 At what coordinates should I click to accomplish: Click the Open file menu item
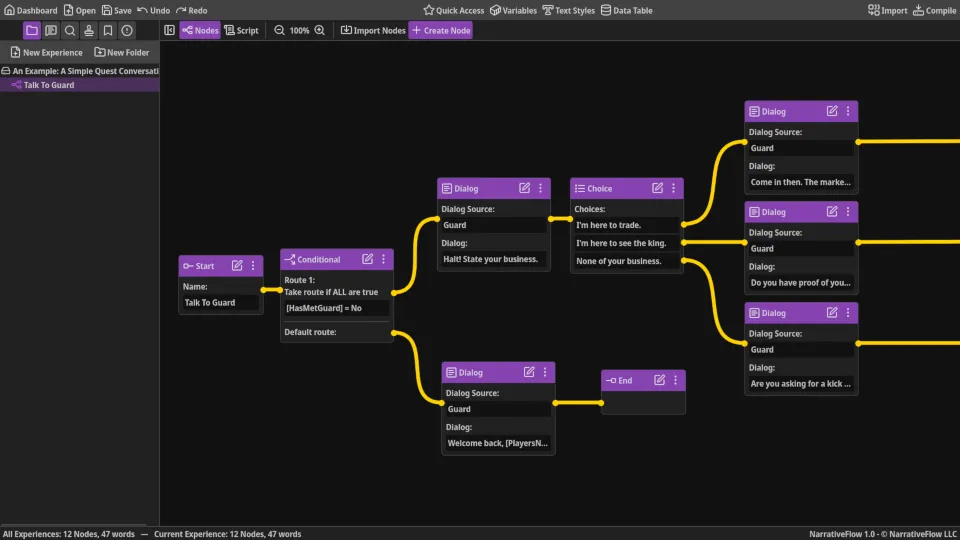click(x=80, y=10)
